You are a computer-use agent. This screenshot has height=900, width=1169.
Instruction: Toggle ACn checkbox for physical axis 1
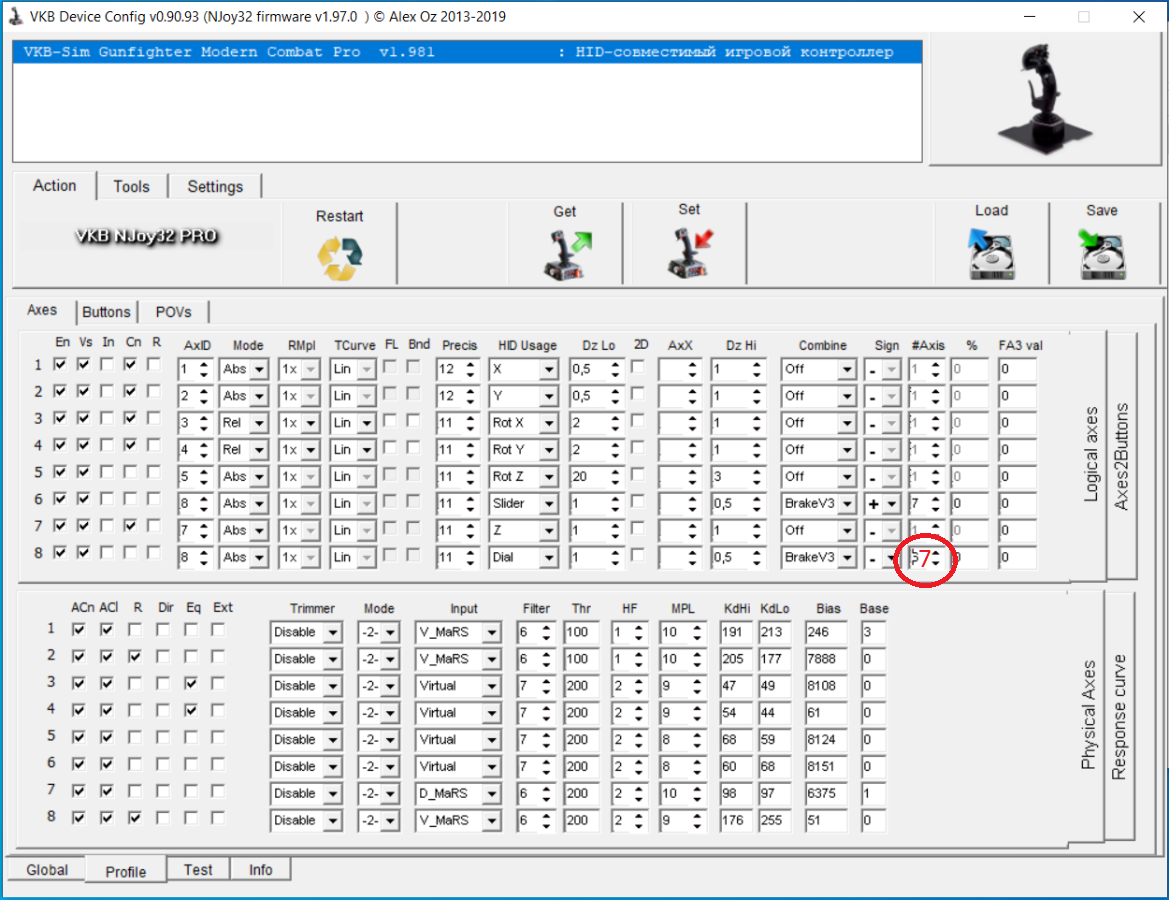click(78, 629)
